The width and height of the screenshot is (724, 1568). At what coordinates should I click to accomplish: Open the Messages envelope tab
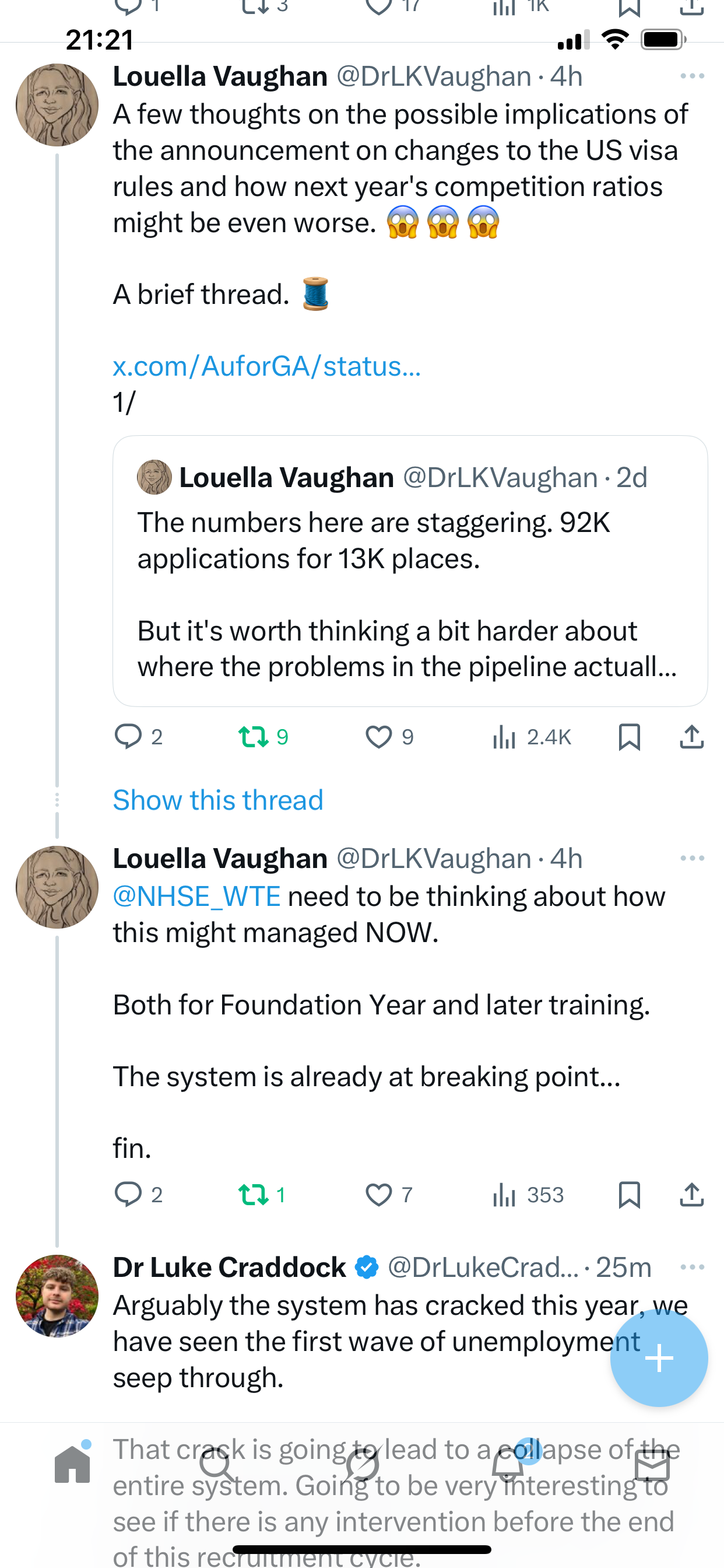click(x=652, y=1466)
